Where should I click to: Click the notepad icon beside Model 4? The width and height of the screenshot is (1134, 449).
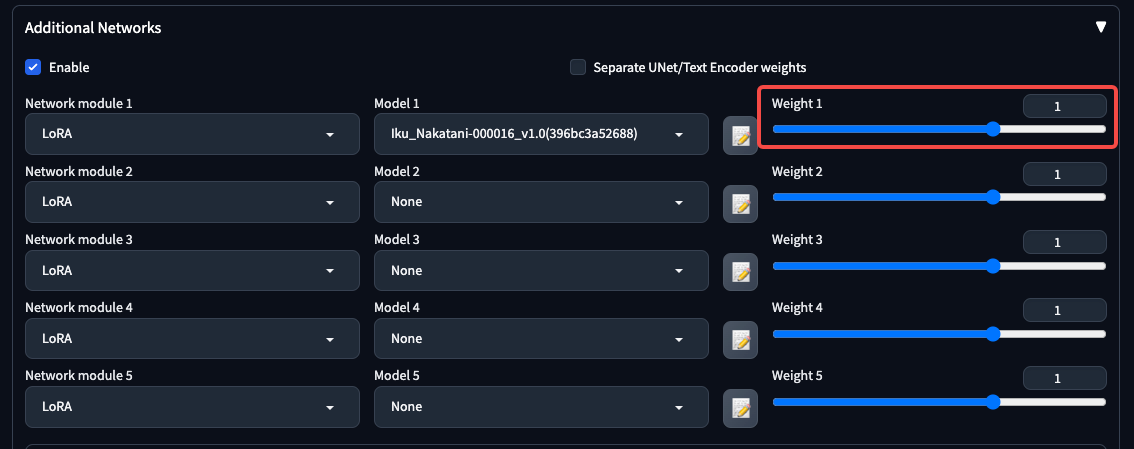tap(740, 339)
